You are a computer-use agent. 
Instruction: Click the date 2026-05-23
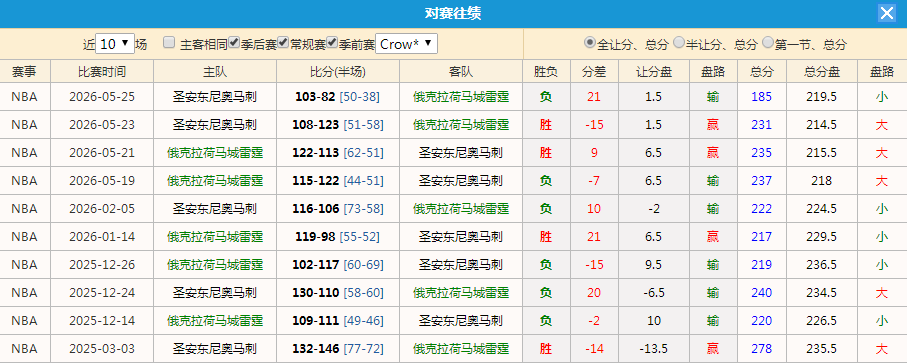tap(102, 125)
